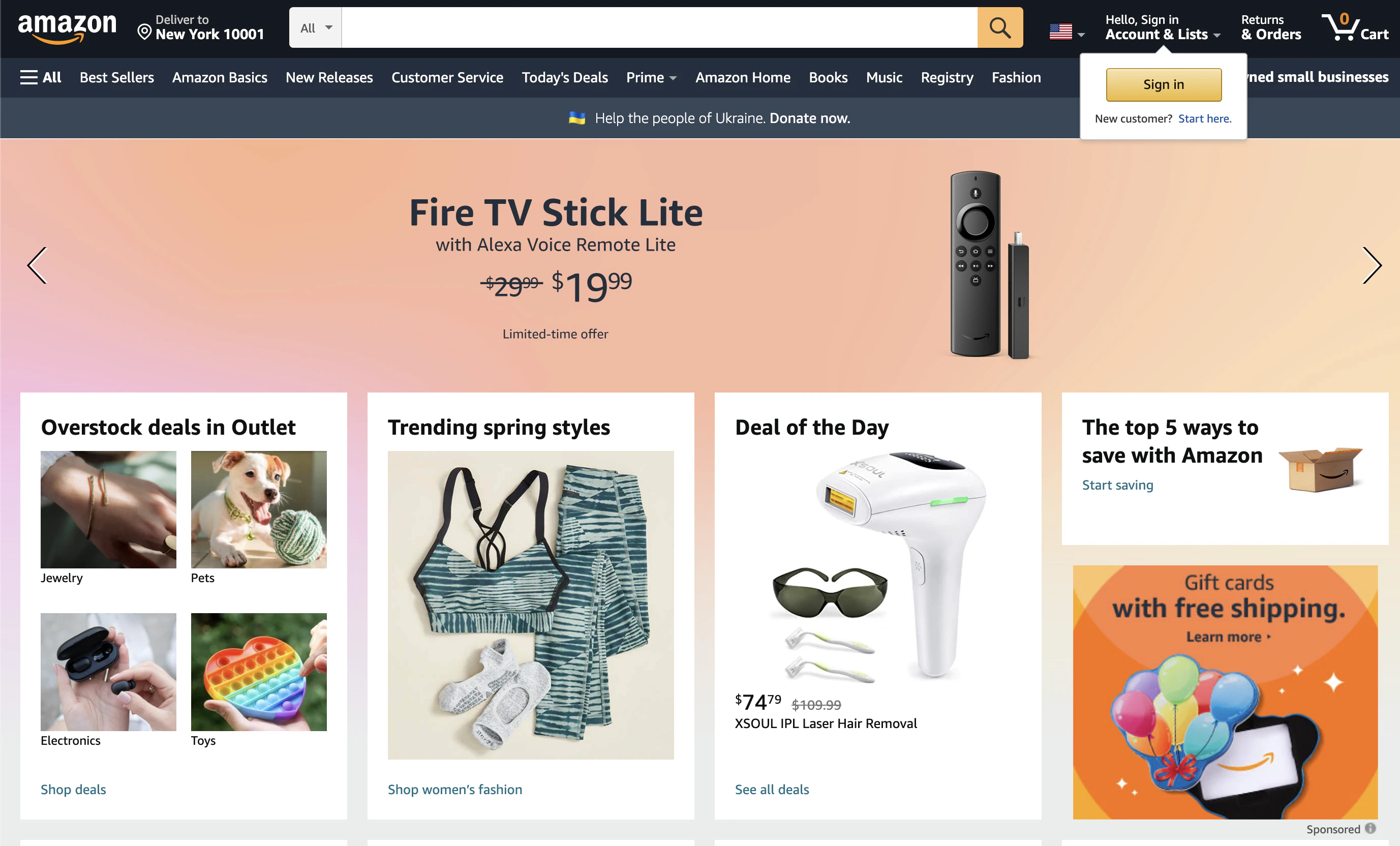1400x846 pixels.
Task: Click the orange search magnifier button
Action: [999, 27]
